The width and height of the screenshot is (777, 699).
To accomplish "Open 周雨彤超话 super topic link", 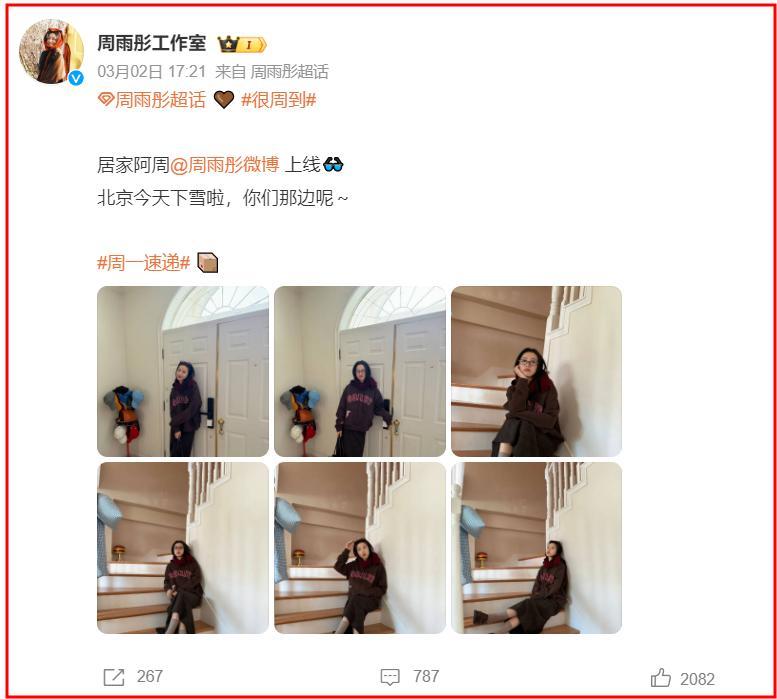I will tap(160, 100).
